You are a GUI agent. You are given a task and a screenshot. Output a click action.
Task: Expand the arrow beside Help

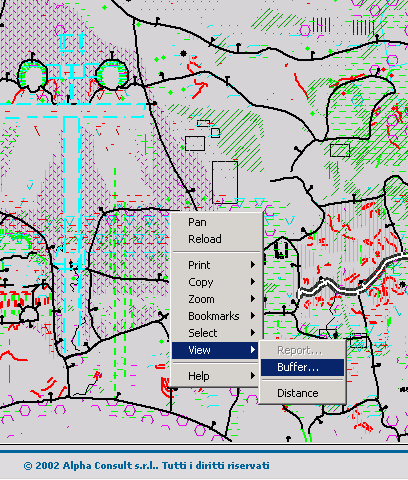pos(253,376)
